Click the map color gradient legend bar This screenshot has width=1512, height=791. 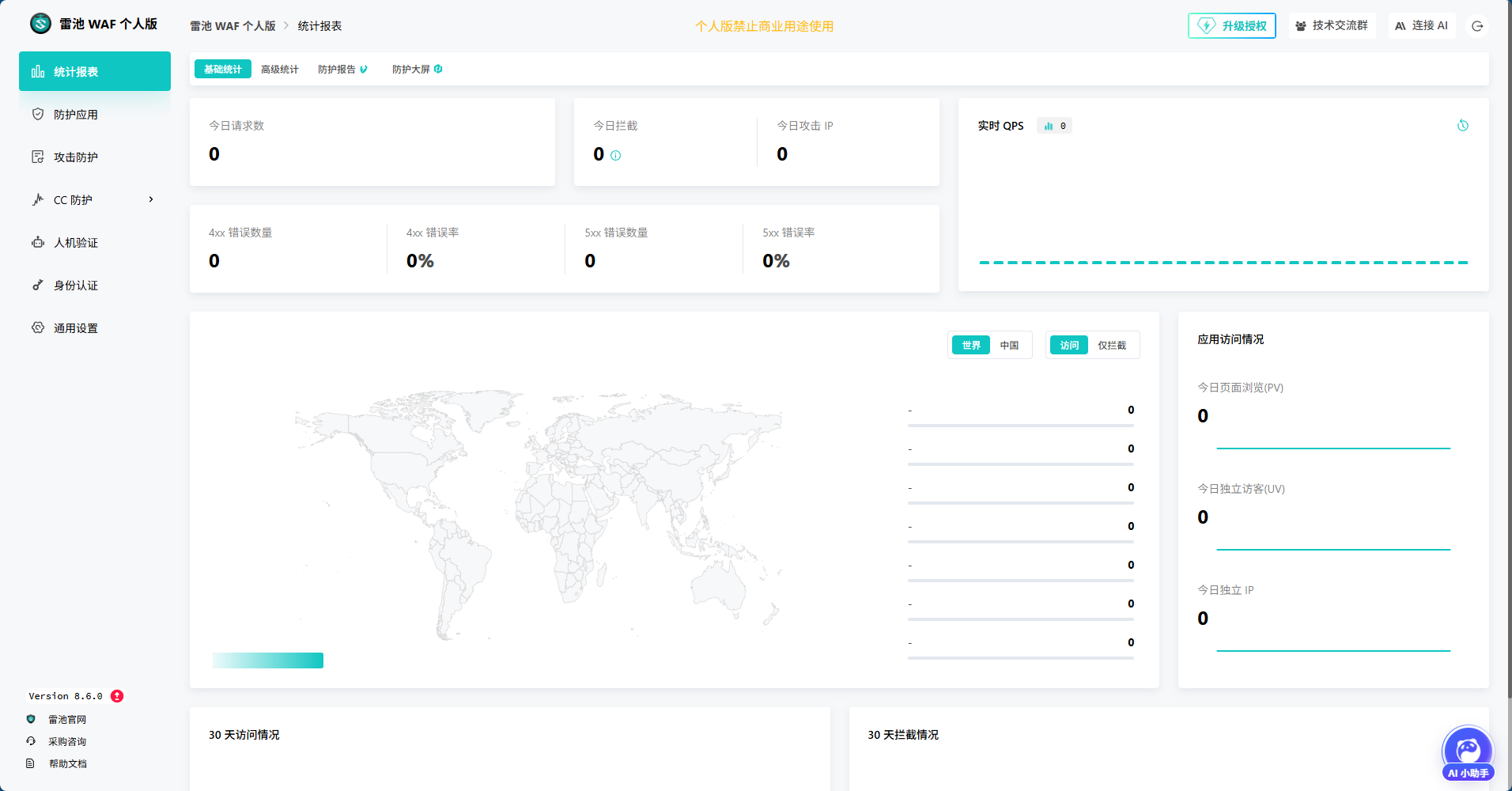(268, 660)
